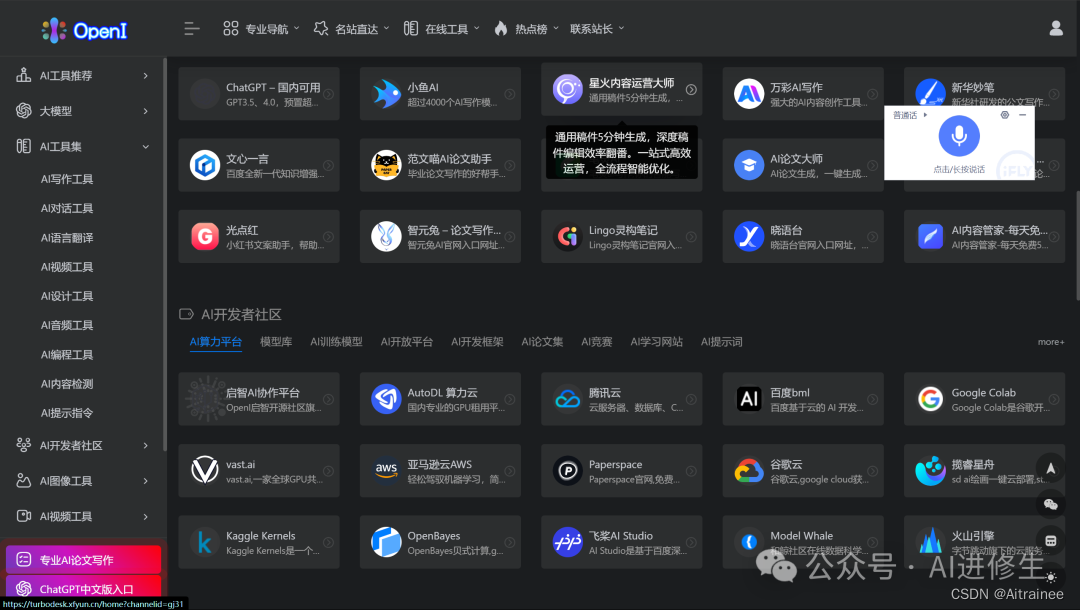Click the 光点红 red G icon
Screen dimensions: 1080x610
tap(205, 237)
